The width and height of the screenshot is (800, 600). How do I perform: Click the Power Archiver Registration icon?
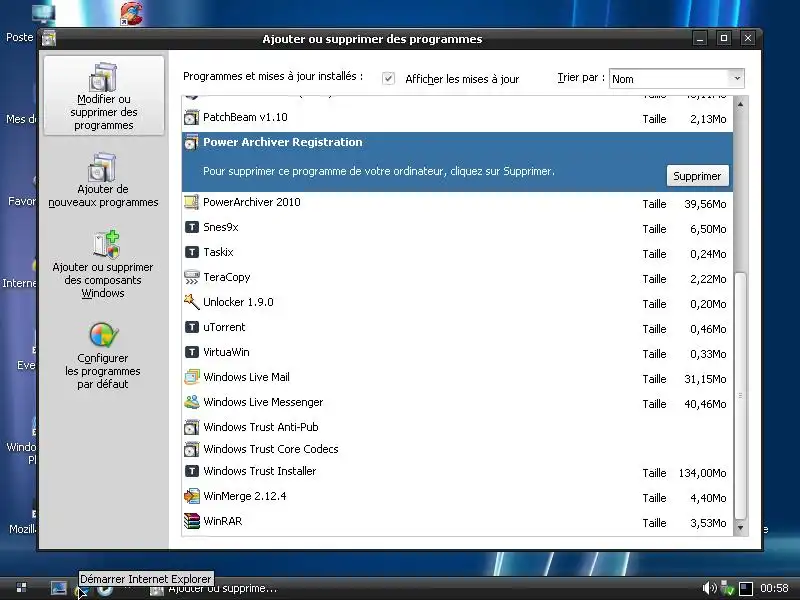click(x=191, y=142)
